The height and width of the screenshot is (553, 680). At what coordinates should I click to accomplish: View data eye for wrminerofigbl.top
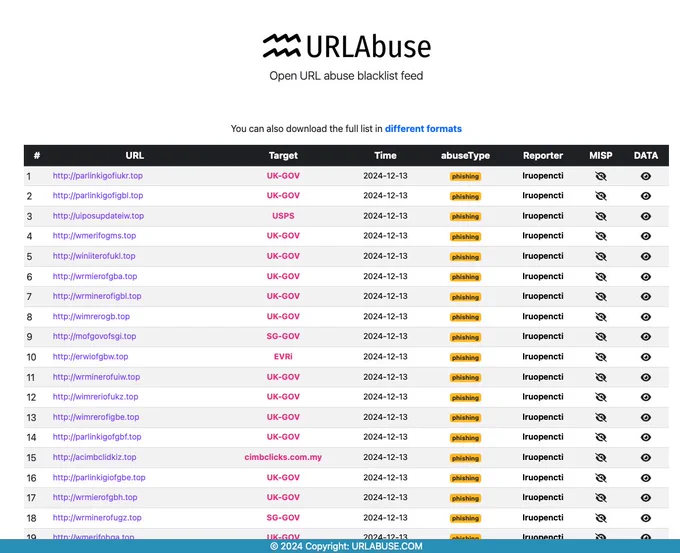tap(646, 297)
